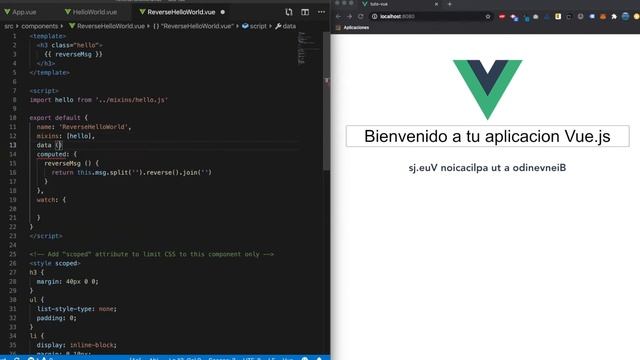Viewport: 640px width, 360px height.
Task: Go back in the browser
Action: 338,16
